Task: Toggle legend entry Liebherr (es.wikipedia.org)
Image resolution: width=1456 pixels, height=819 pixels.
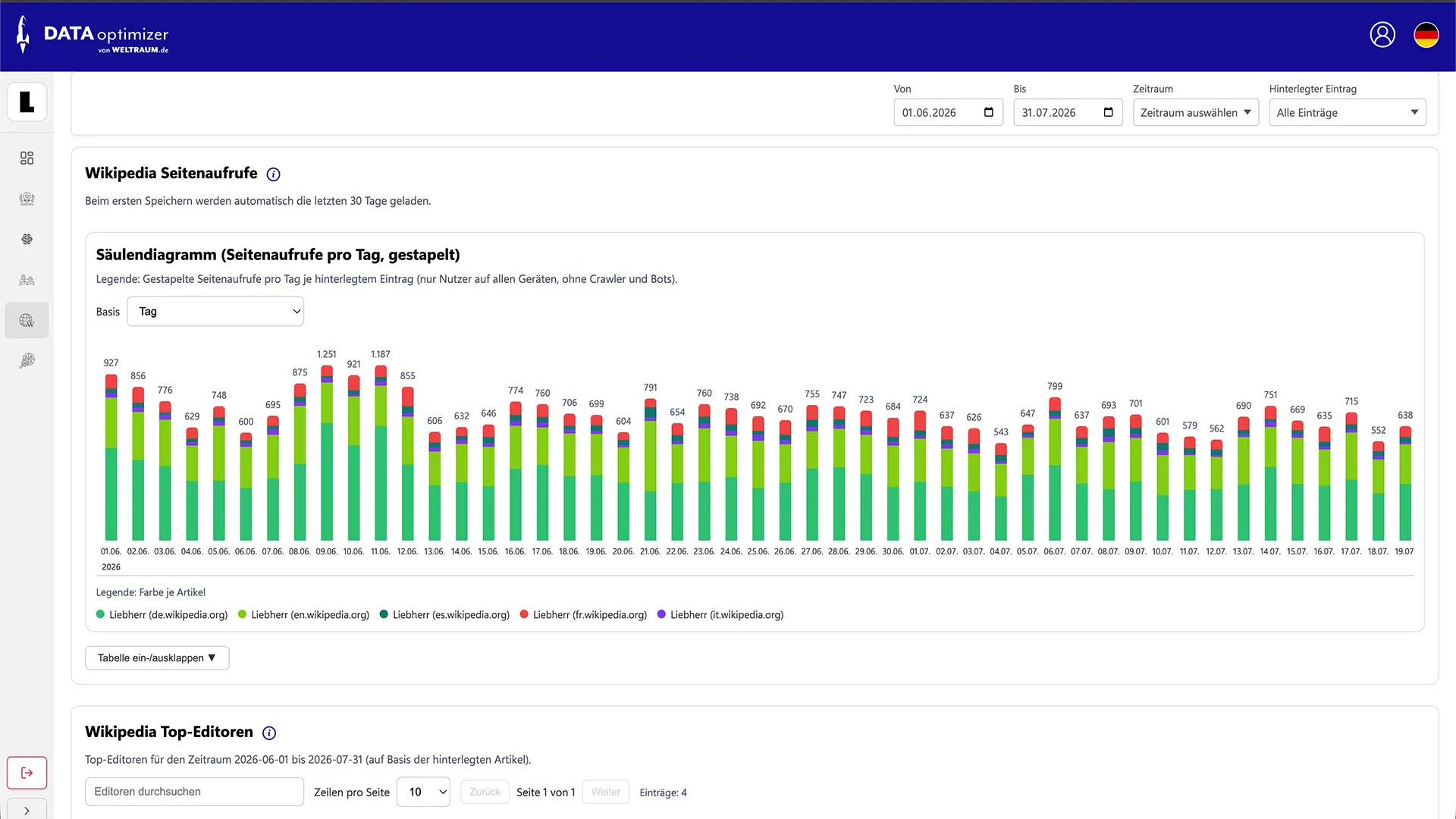Action: (x=445, y=615)
